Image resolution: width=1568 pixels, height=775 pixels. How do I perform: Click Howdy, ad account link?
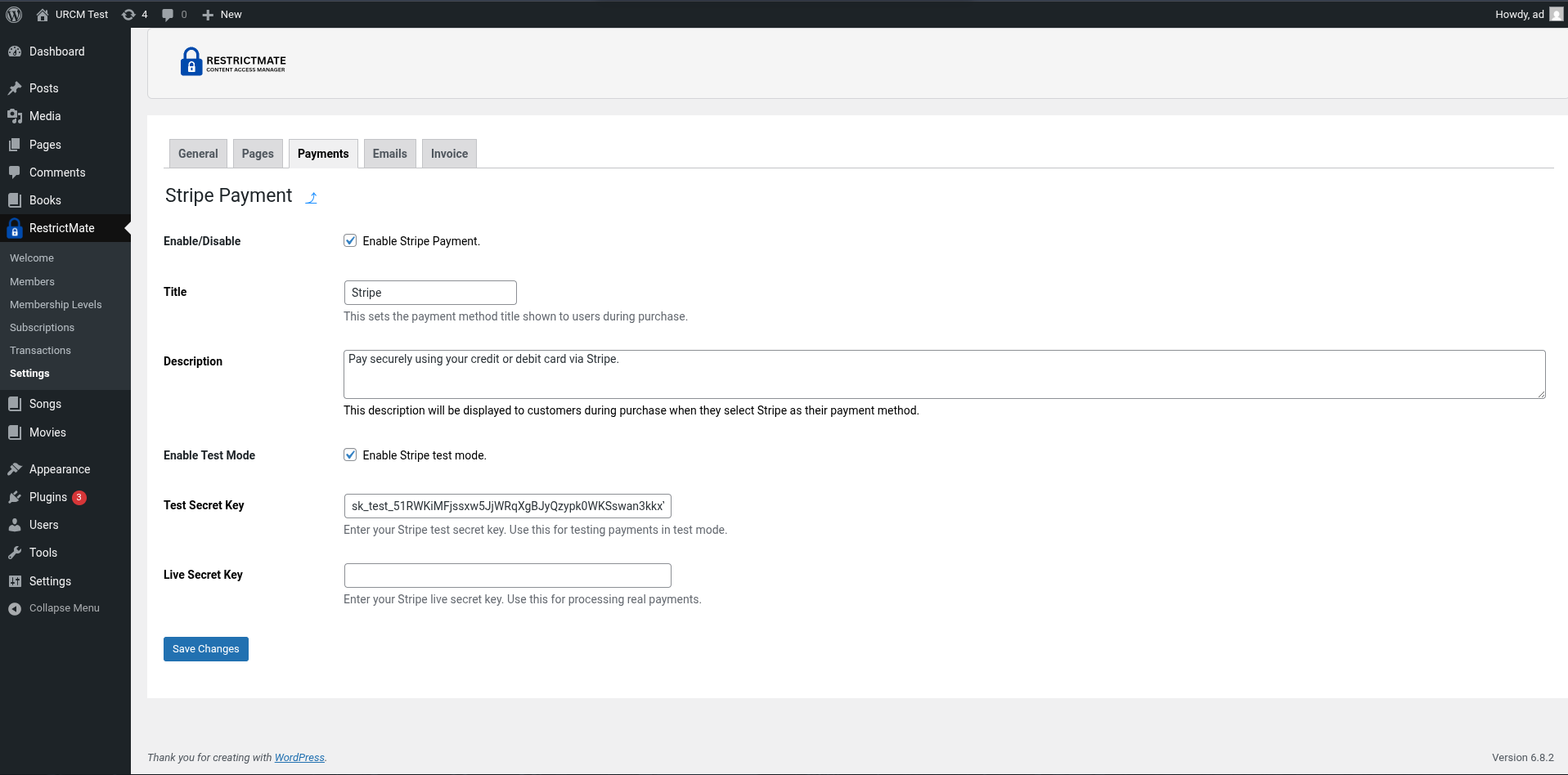1519,15
